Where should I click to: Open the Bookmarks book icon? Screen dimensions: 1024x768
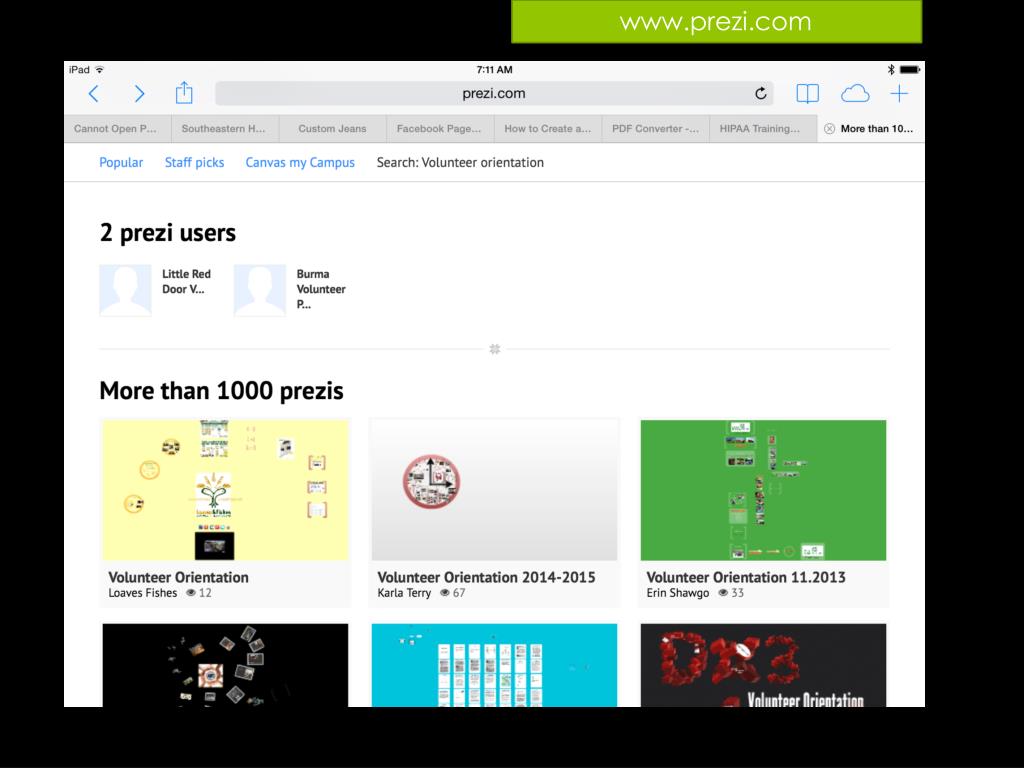pos(807,93)
